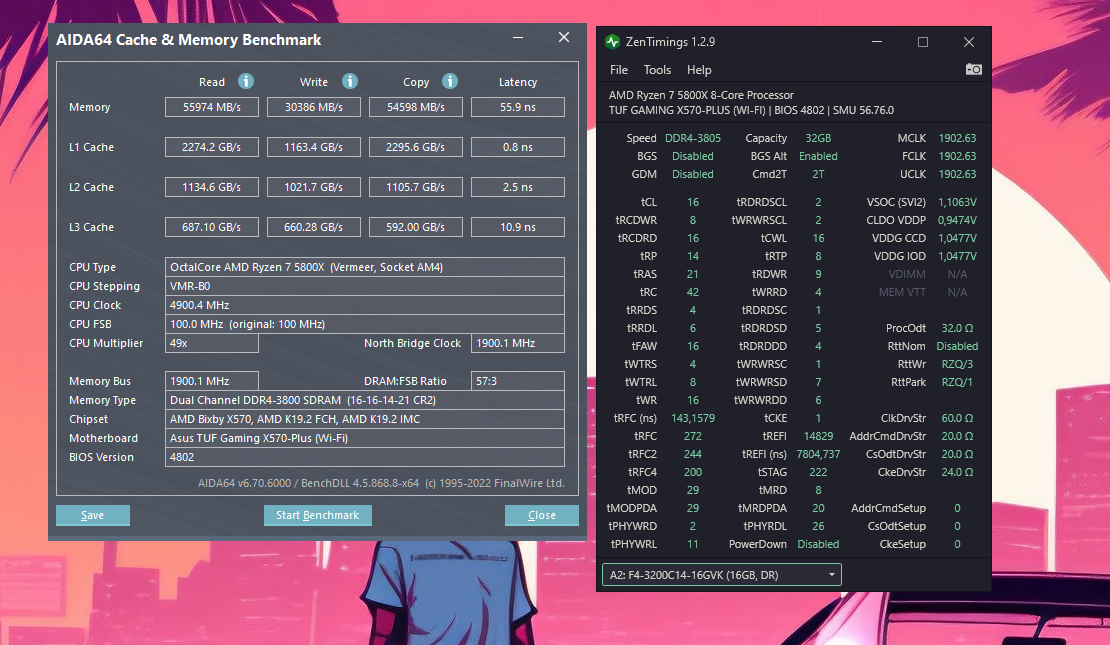Viewport: 1110px width, 645px height.
Task: Click the Chipset AMD Bixby X570 field
Action: [365, 419]
